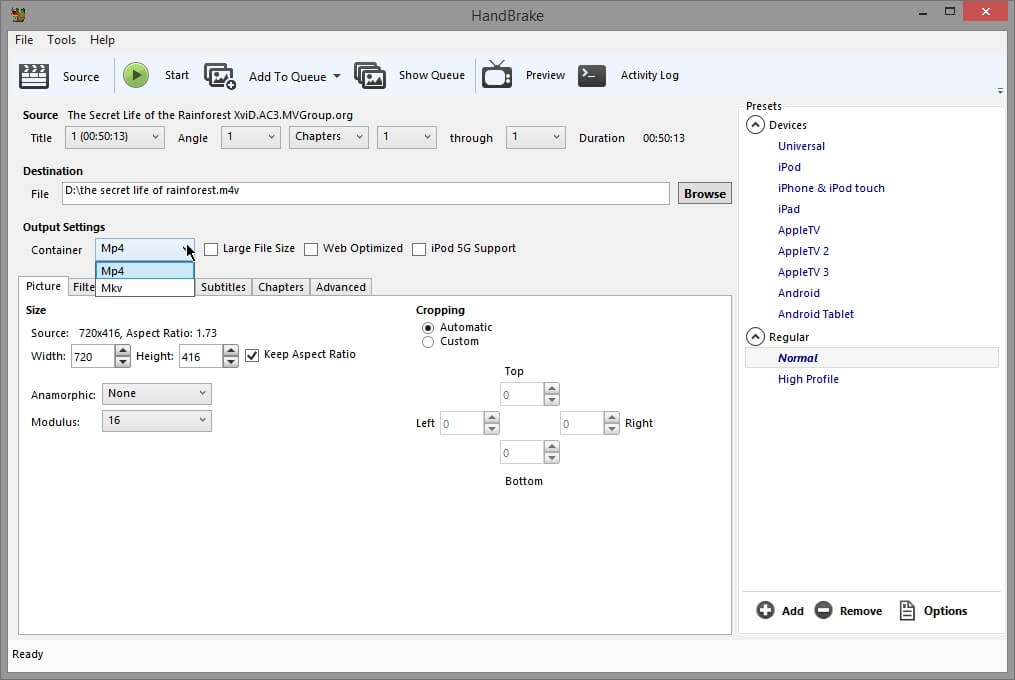
Task: Uncheck Keep Aspect Ratio
Action: click(x=252, y=355)
